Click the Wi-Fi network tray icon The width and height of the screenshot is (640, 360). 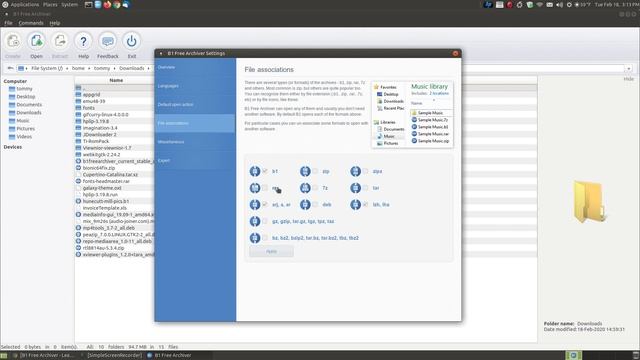pyautogui.click(x=540, y=4)
